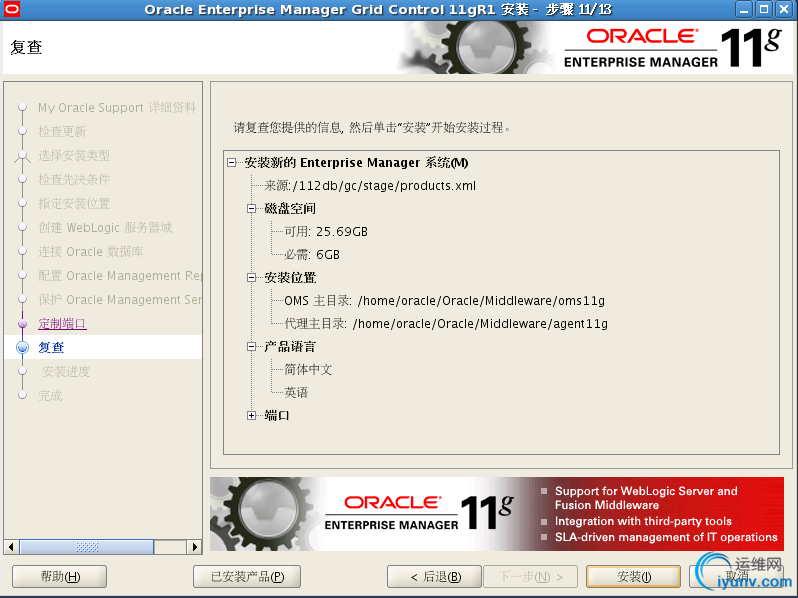Click the 检查更新 step
This screenshot has height=598, width=798.
62,132
